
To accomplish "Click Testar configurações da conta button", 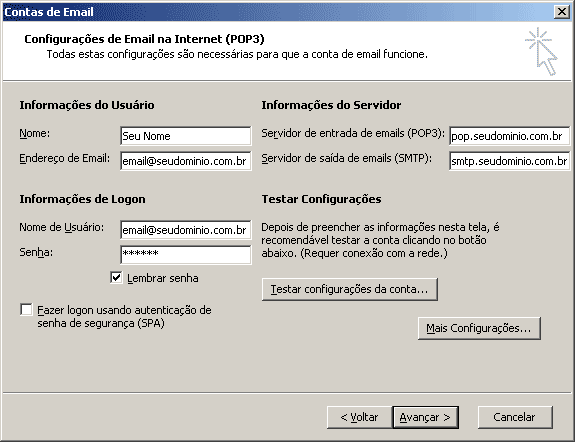I will (x=350, y=289).
